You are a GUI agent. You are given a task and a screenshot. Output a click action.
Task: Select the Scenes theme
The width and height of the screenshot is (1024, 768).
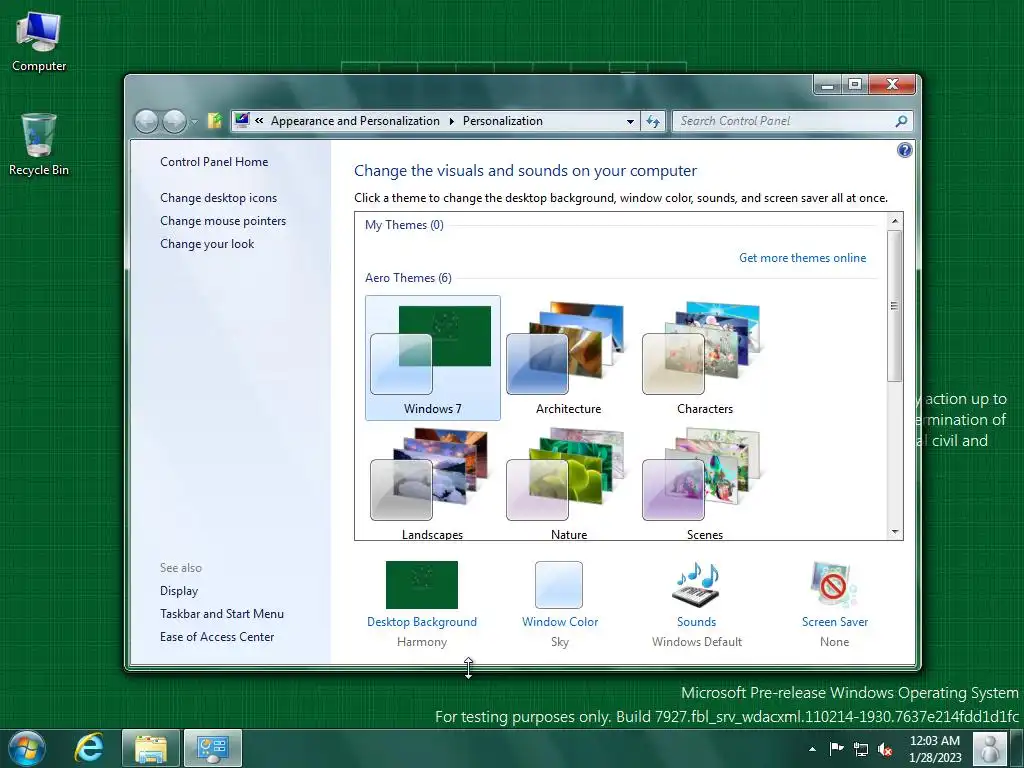(x=705, y=483)
